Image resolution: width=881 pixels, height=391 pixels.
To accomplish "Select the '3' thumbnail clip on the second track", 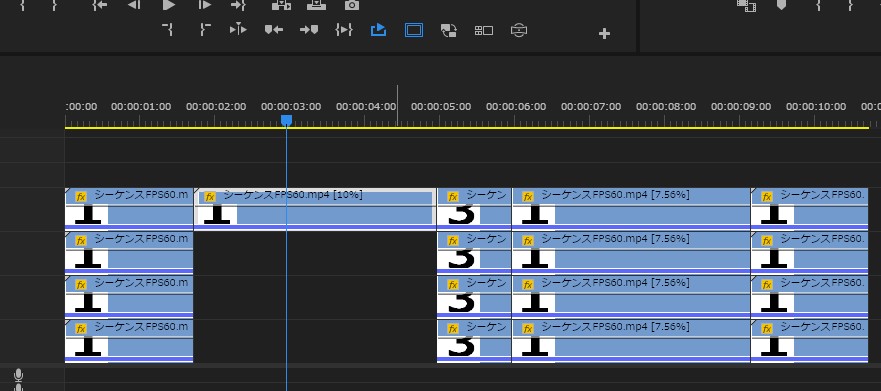I will click(474, 253).
